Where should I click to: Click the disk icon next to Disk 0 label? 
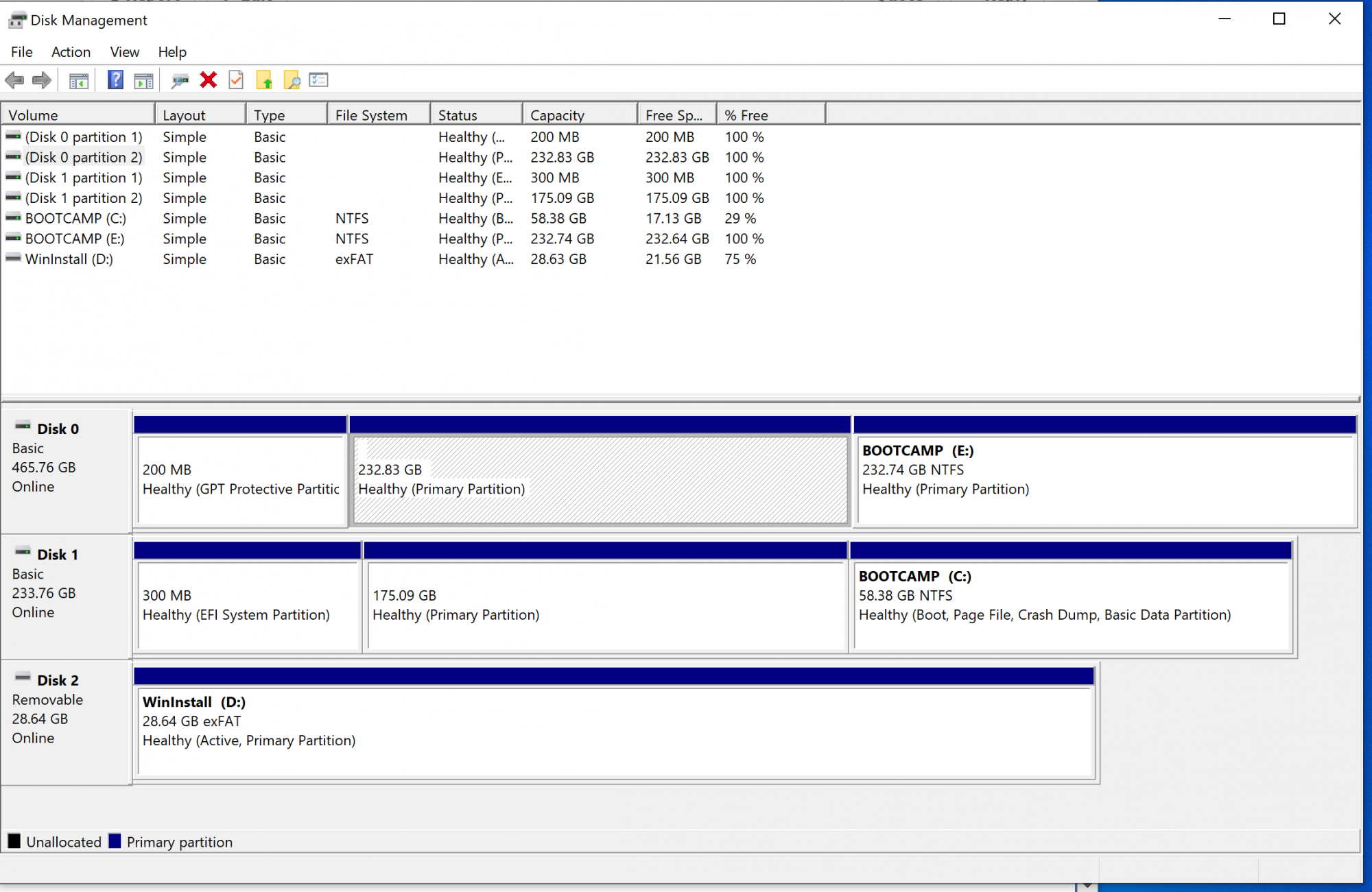pos(23,426)
